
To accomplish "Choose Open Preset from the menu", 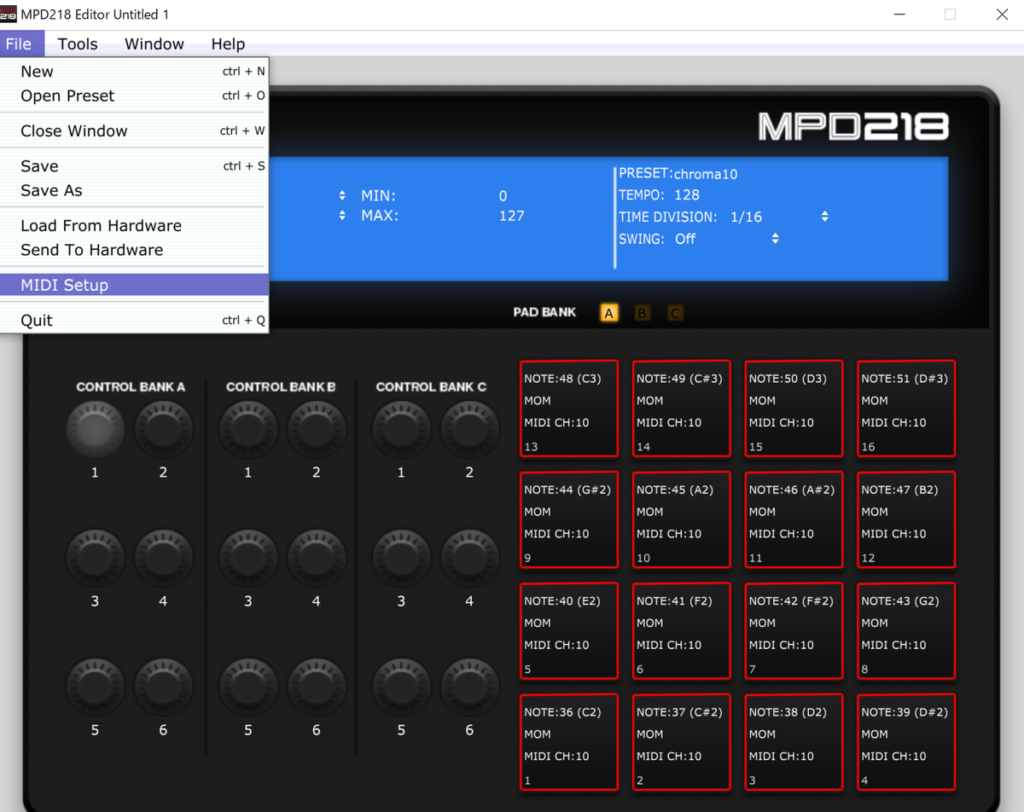I will 135,95.
